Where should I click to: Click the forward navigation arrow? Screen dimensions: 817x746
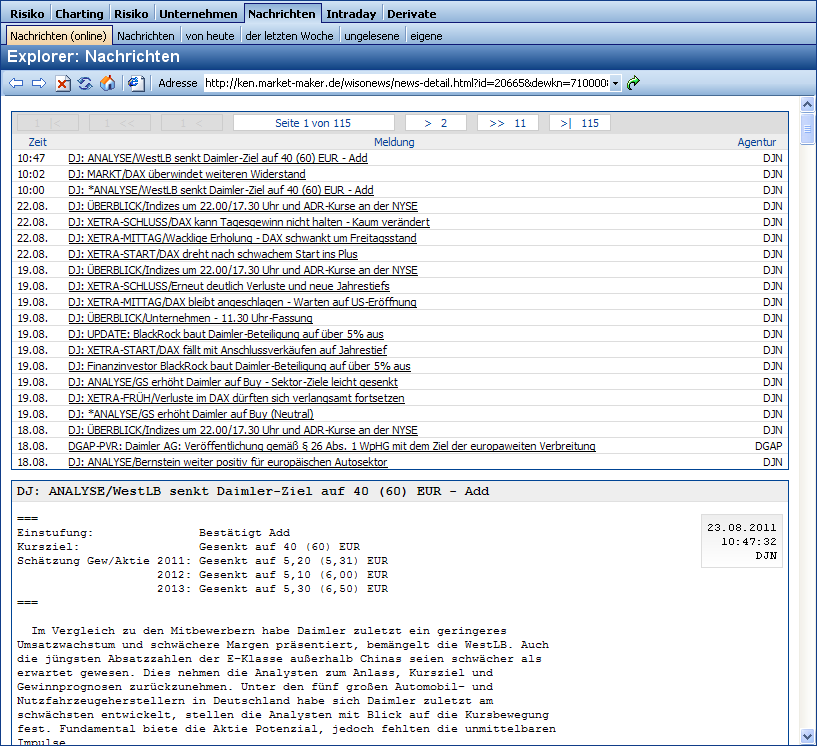click(39, 83)
